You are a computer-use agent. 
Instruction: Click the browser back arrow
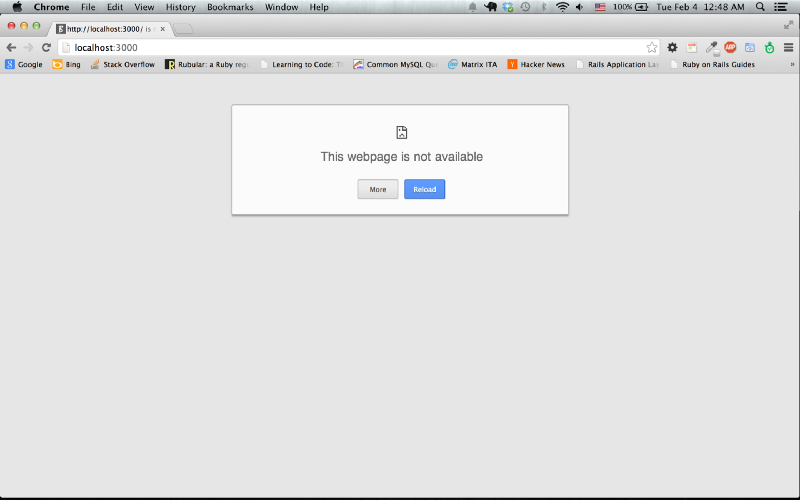coord(11,47)
